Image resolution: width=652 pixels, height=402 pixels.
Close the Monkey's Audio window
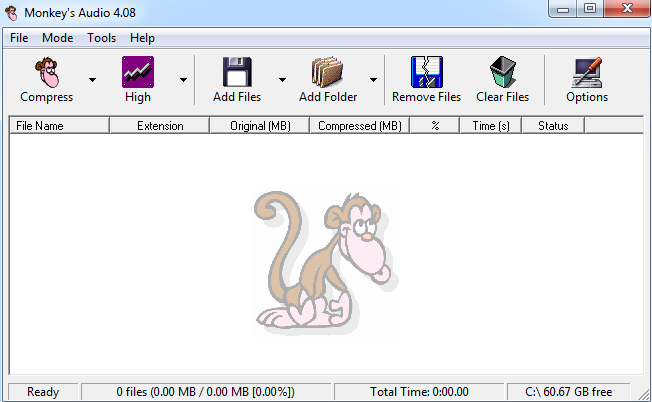(627, 9)
